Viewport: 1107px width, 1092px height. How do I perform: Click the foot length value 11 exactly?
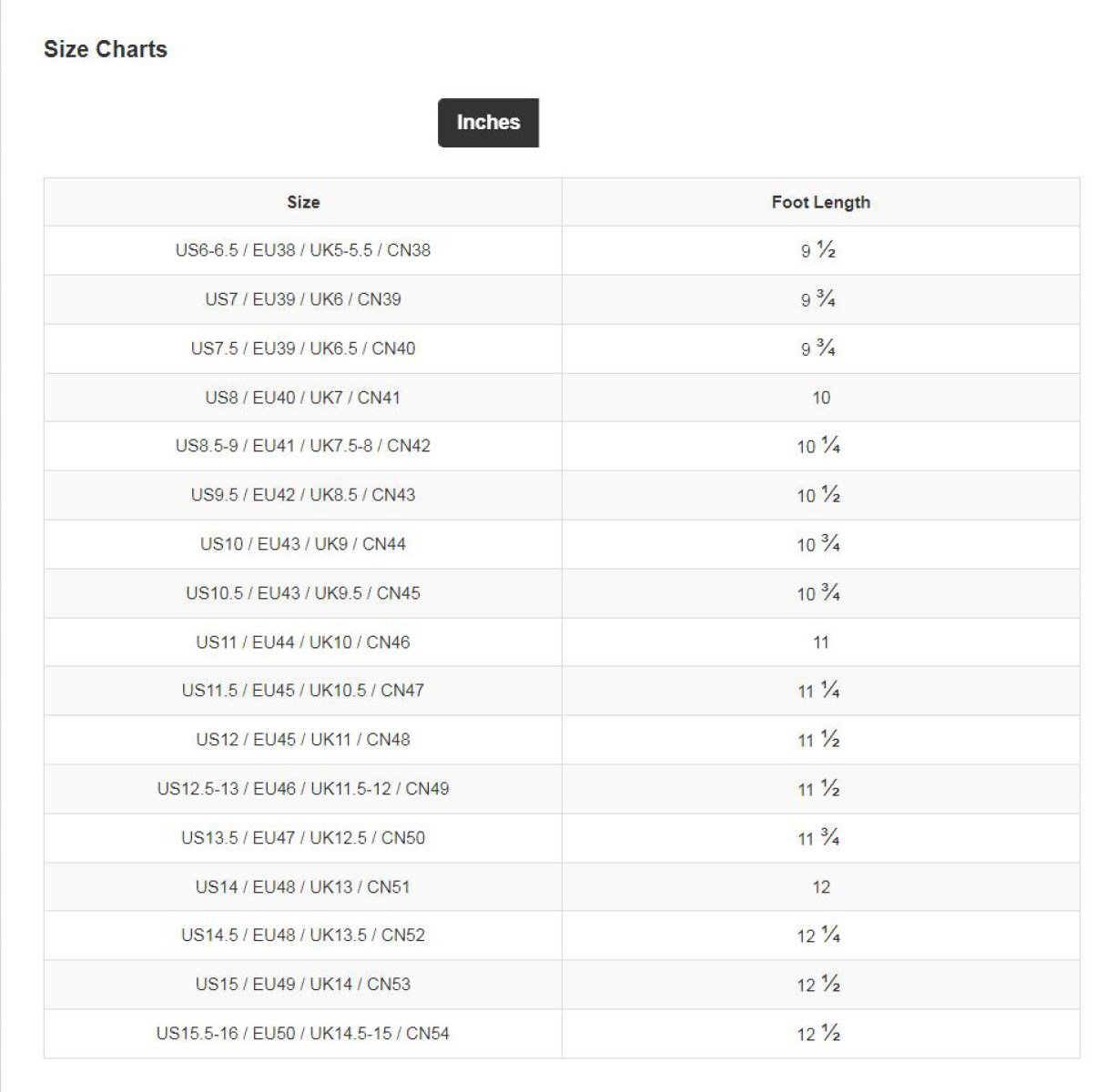pyautogui.click(x=820, y=642)
